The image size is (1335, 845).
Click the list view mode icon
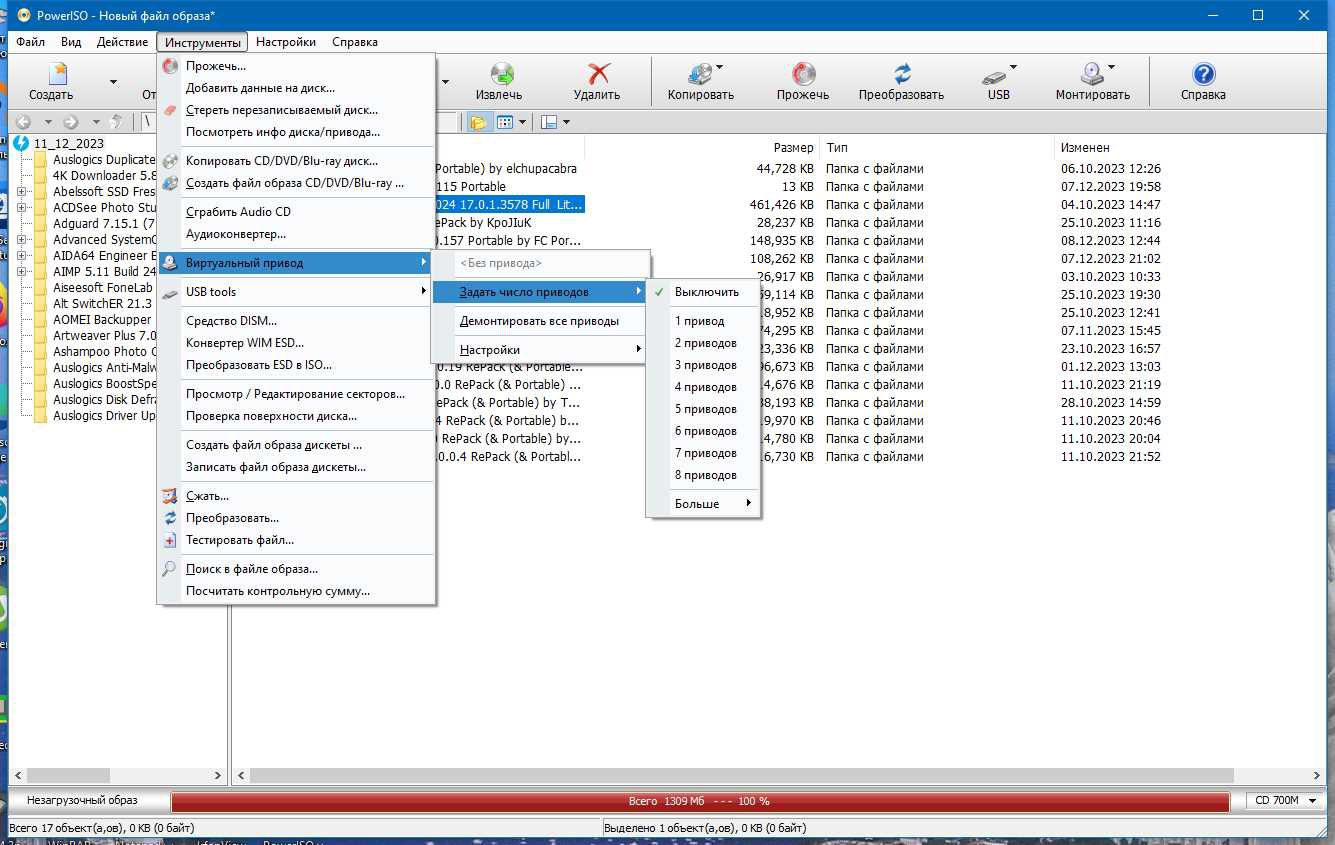click(x=505, y=122)
